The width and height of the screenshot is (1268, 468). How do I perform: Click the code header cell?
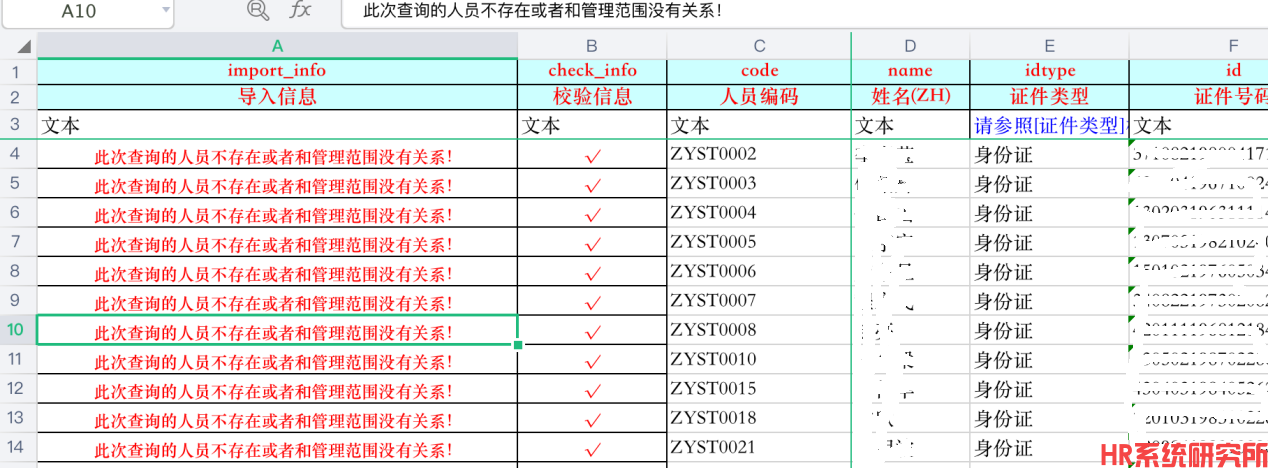click(x=759, y=71)
